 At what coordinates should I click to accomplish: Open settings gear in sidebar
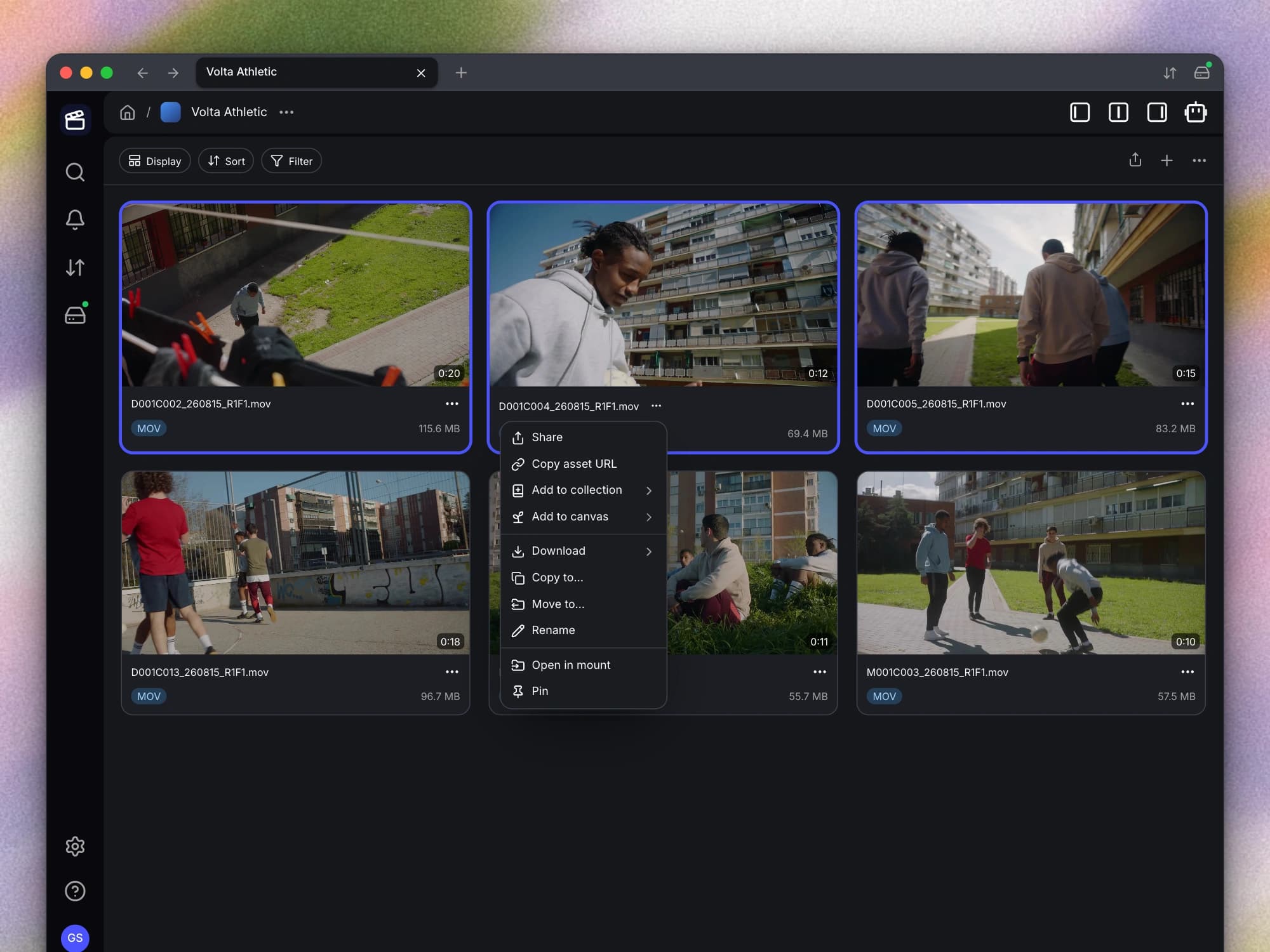tap(75, 846)
